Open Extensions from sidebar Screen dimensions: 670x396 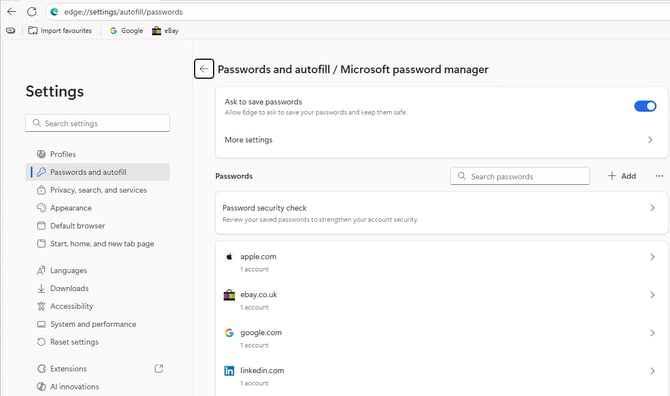[97, 369]
